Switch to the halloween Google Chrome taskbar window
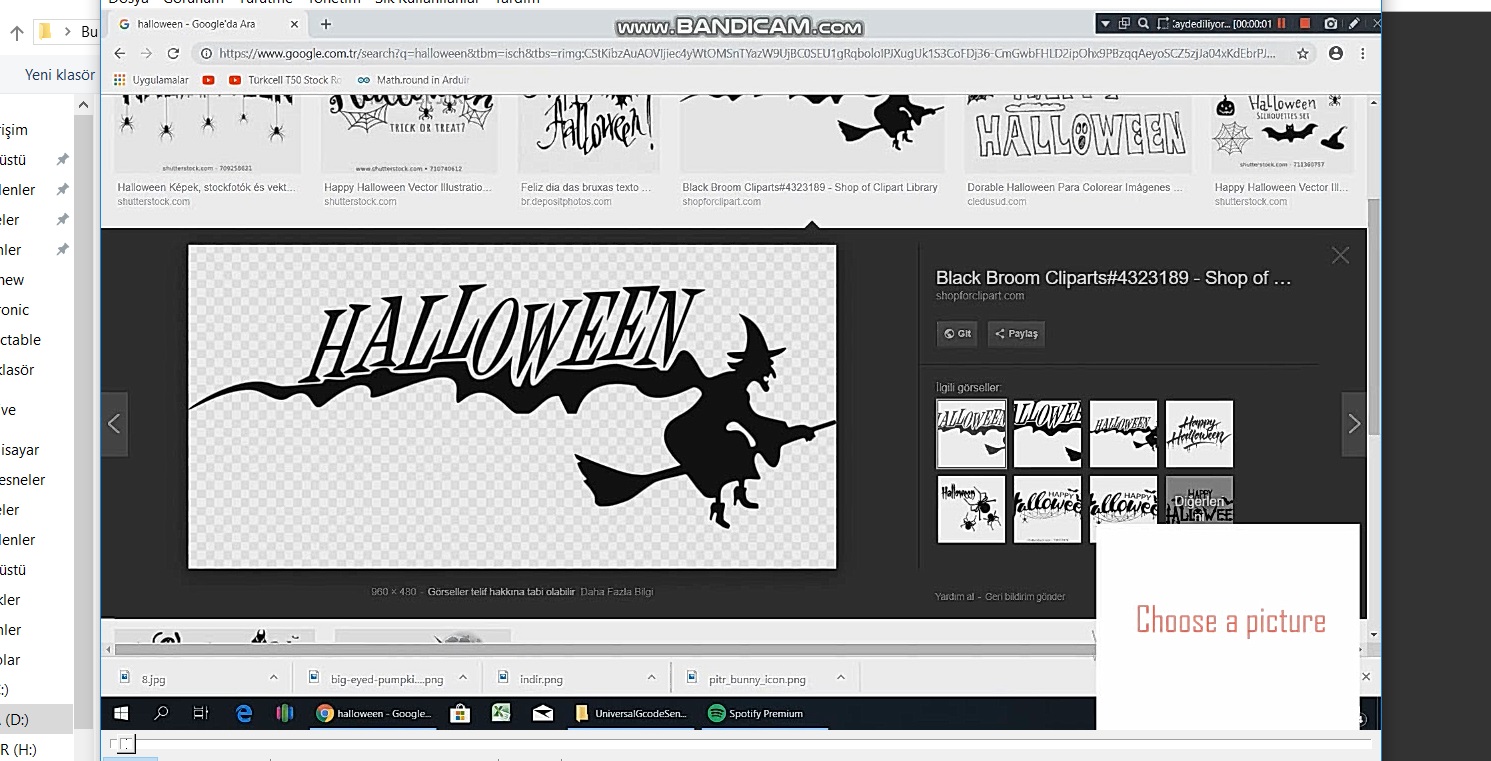 coord(374,713)
